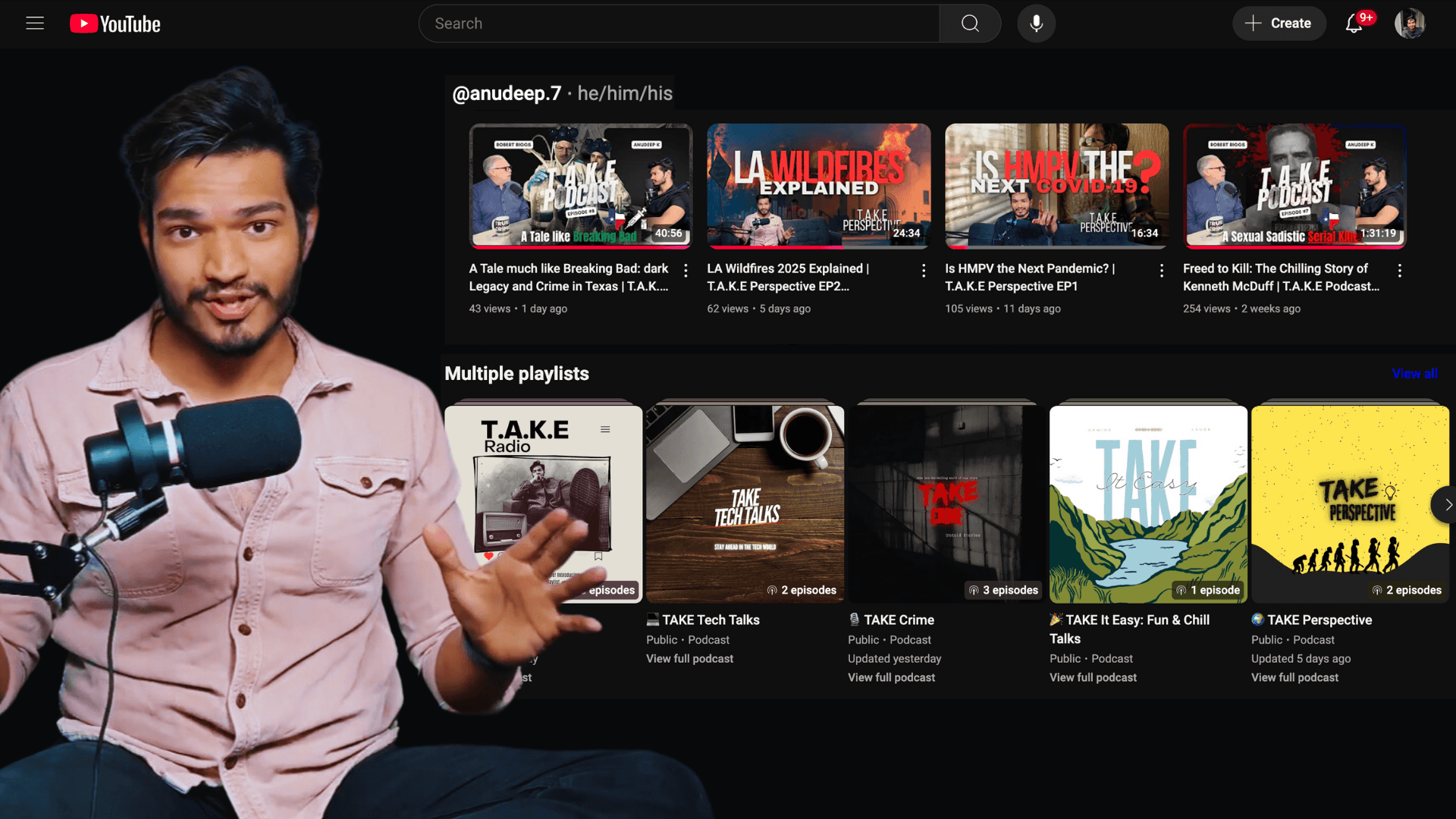The width and height of the screenshot is (1456, 819).
Task: Open TAKE It Easy playlist cover
Action: (1148, 504)
